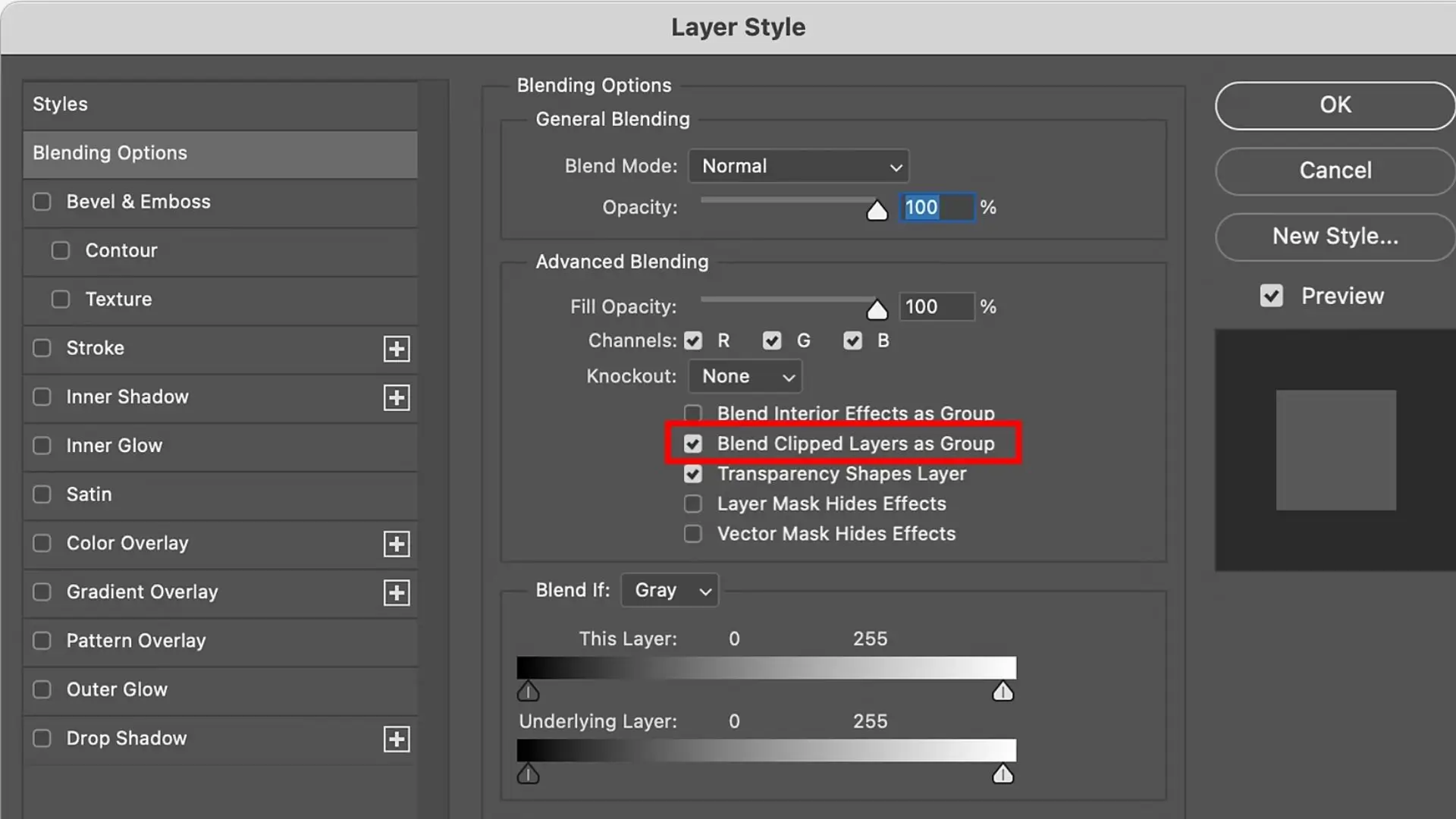Click the New Style... button
This screenshot has height=819, width=1456.
pos(1335,237)
